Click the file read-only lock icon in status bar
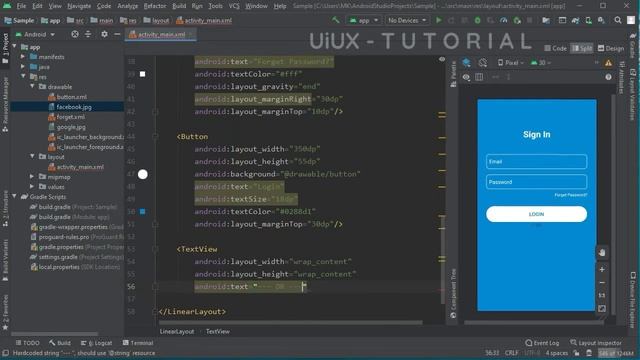640x360 pixels. (x=576, y=353)
